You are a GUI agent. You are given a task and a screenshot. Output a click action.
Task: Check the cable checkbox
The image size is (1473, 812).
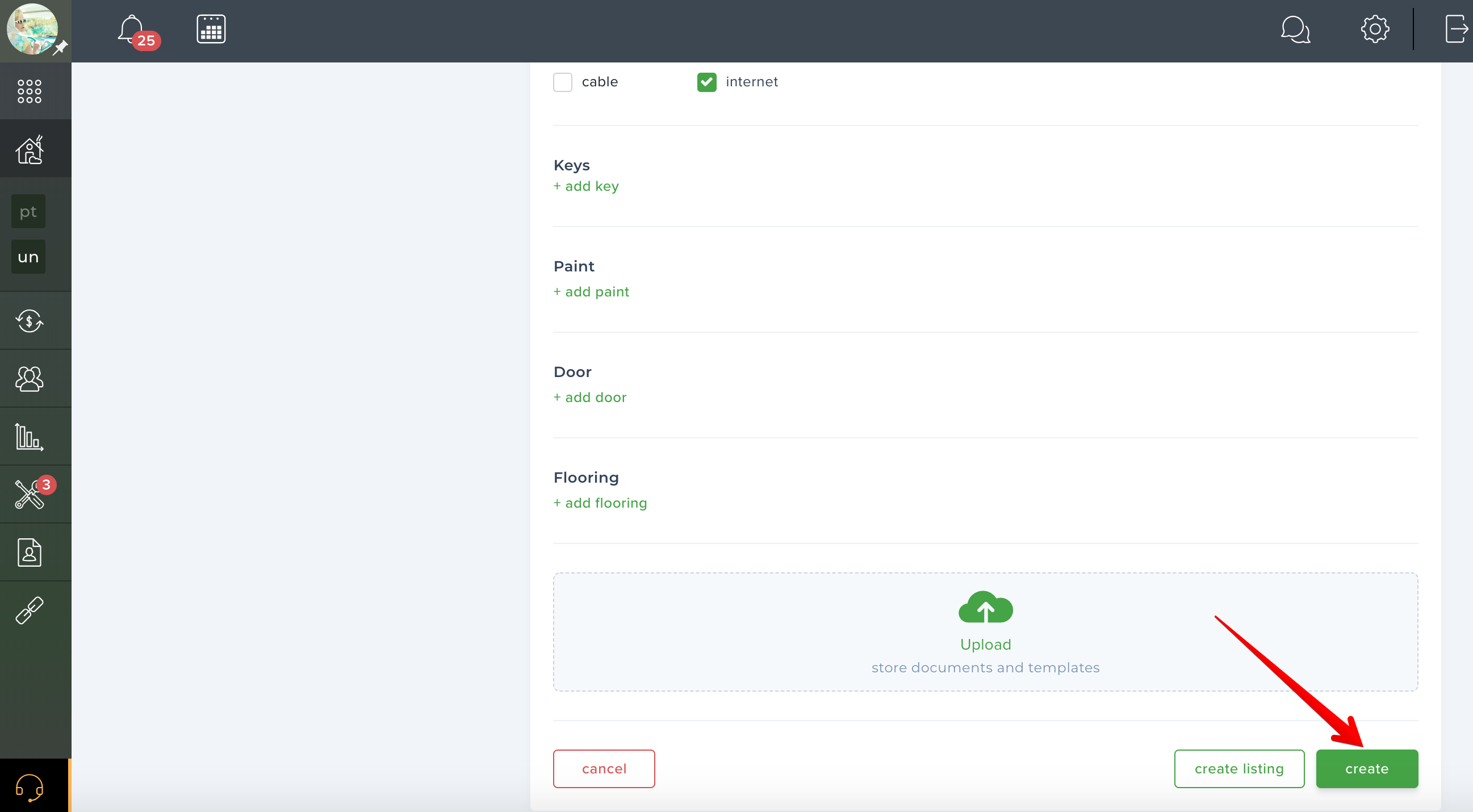tap(563, 82)
